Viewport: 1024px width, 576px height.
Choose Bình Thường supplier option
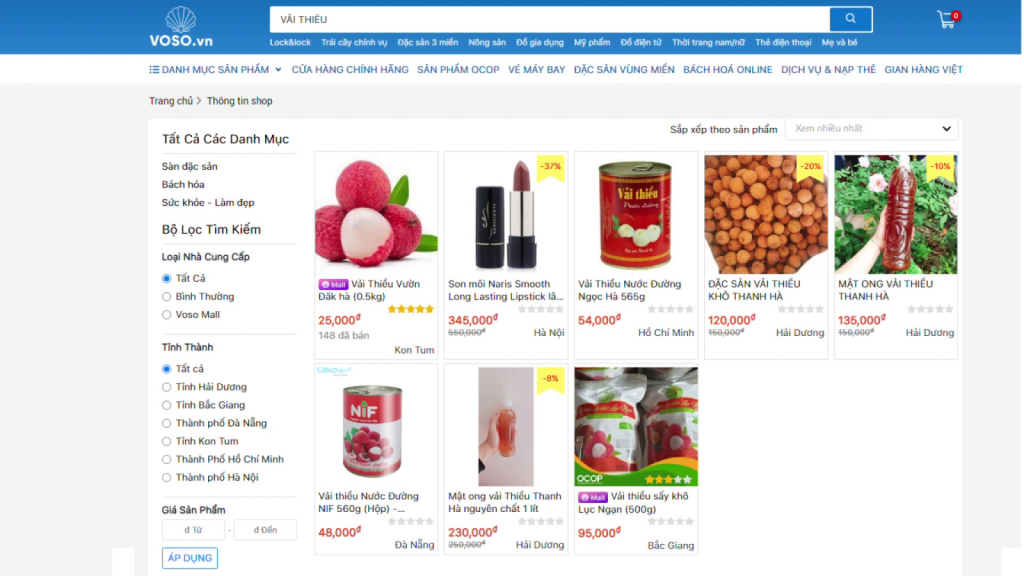tap(167, 296)
